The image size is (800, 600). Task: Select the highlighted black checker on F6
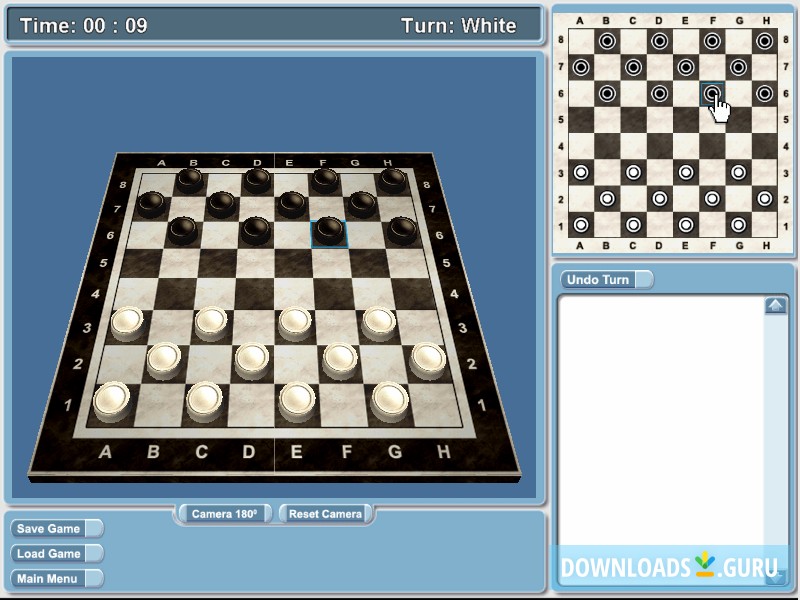(x=330, y=230)
